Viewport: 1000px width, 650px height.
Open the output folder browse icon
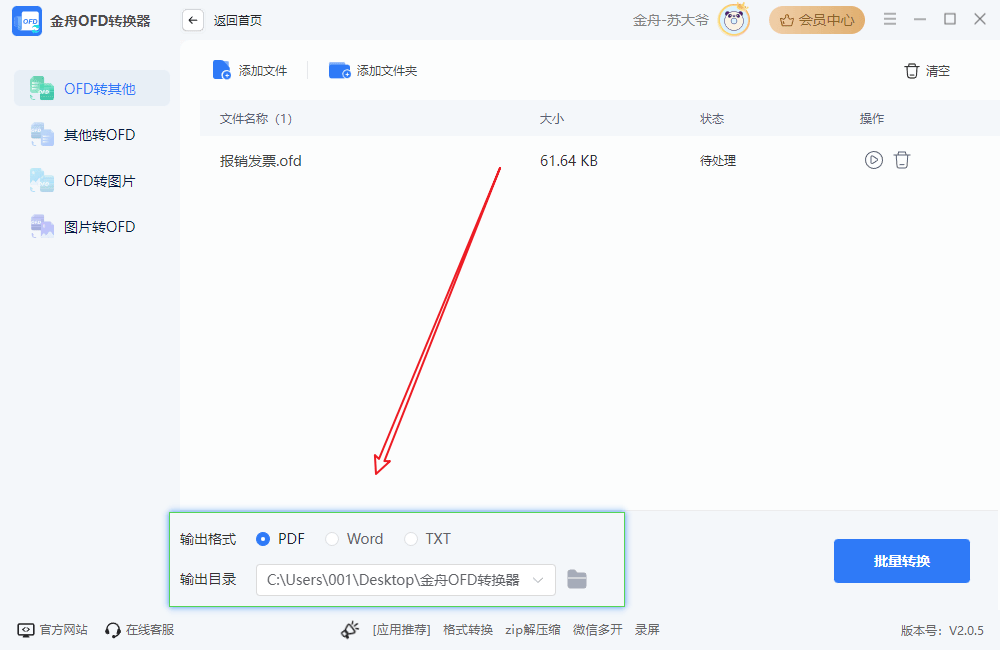tap(577, 580)
